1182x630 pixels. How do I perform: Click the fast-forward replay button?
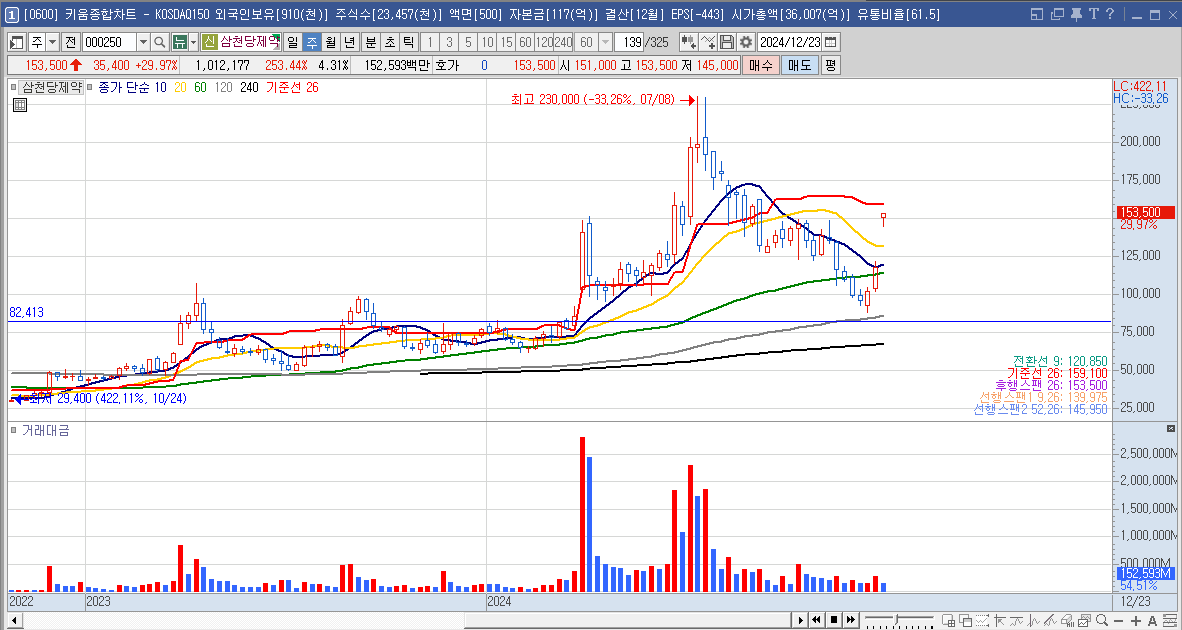(850, 620)
